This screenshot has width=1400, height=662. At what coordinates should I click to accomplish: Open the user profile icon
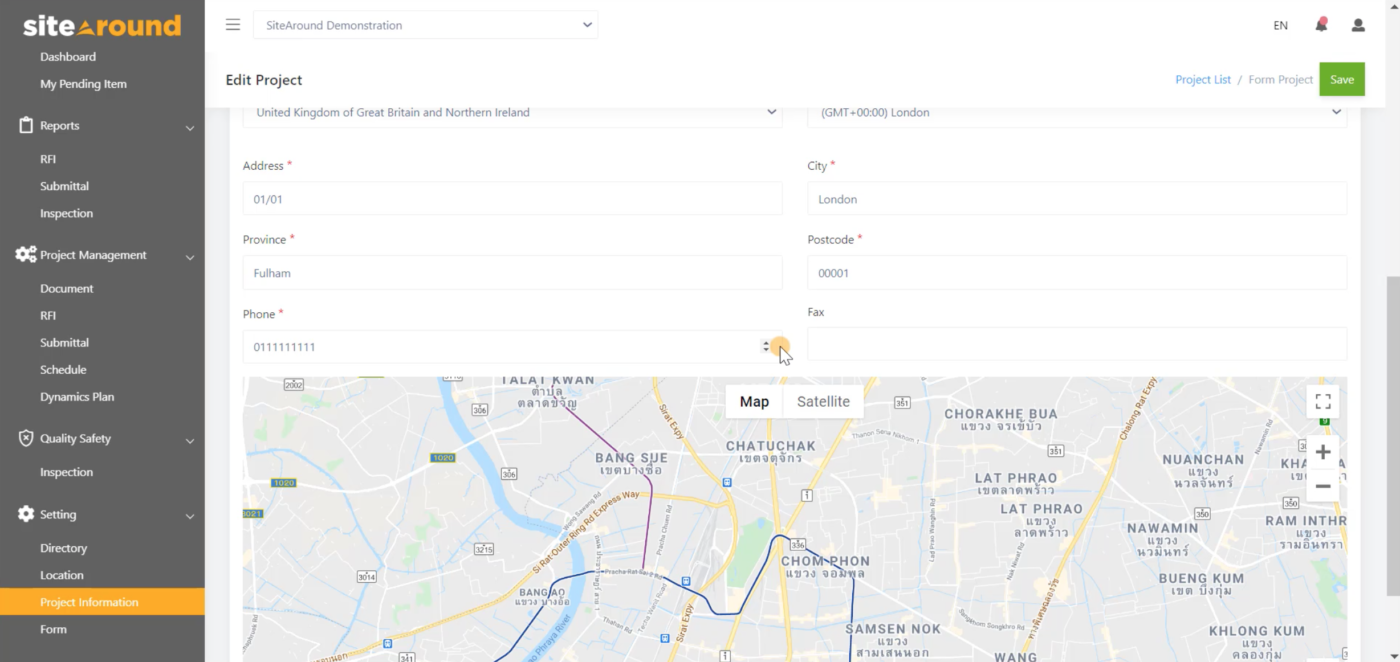pos(1358,24)
